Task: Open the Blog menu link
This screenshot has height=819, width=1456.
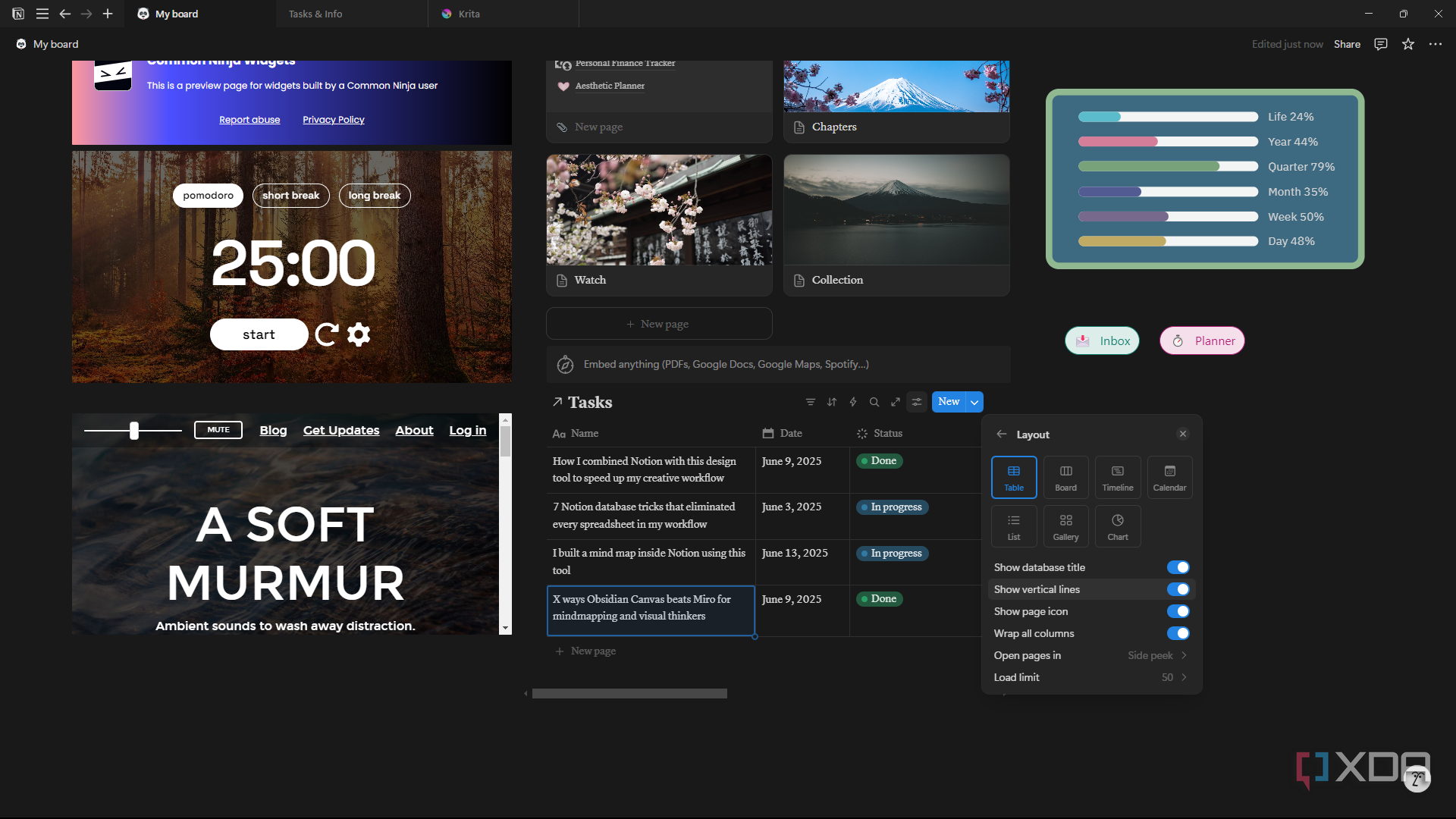Action: pyautogui.click(x=273, y=430)
